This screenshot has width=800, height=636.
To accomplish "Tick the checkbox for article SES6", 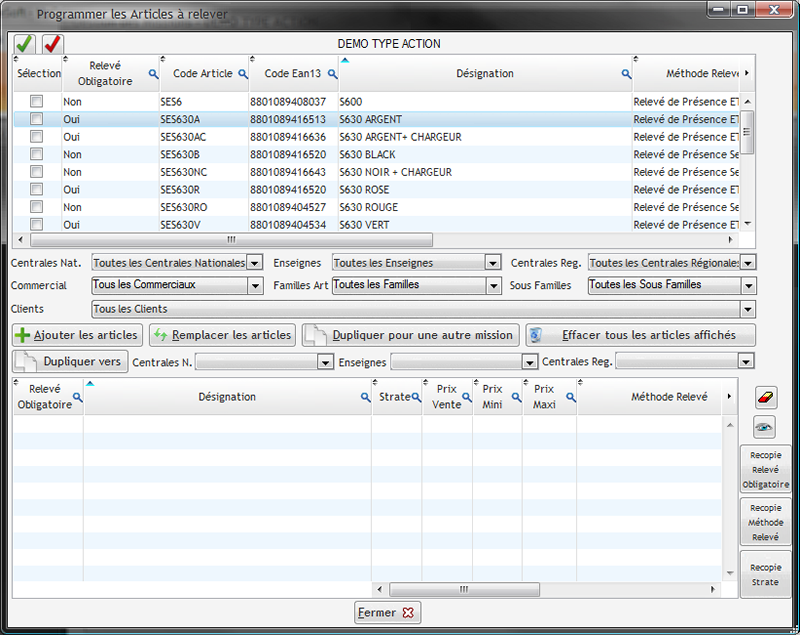I will [x=37, y=102].
